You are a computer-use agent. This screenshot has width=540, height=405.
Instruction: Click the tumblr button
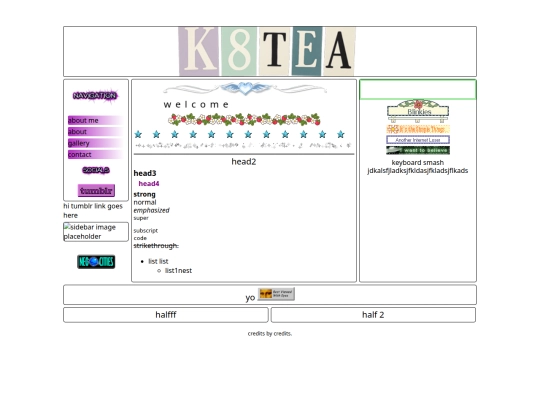[96, 190]
